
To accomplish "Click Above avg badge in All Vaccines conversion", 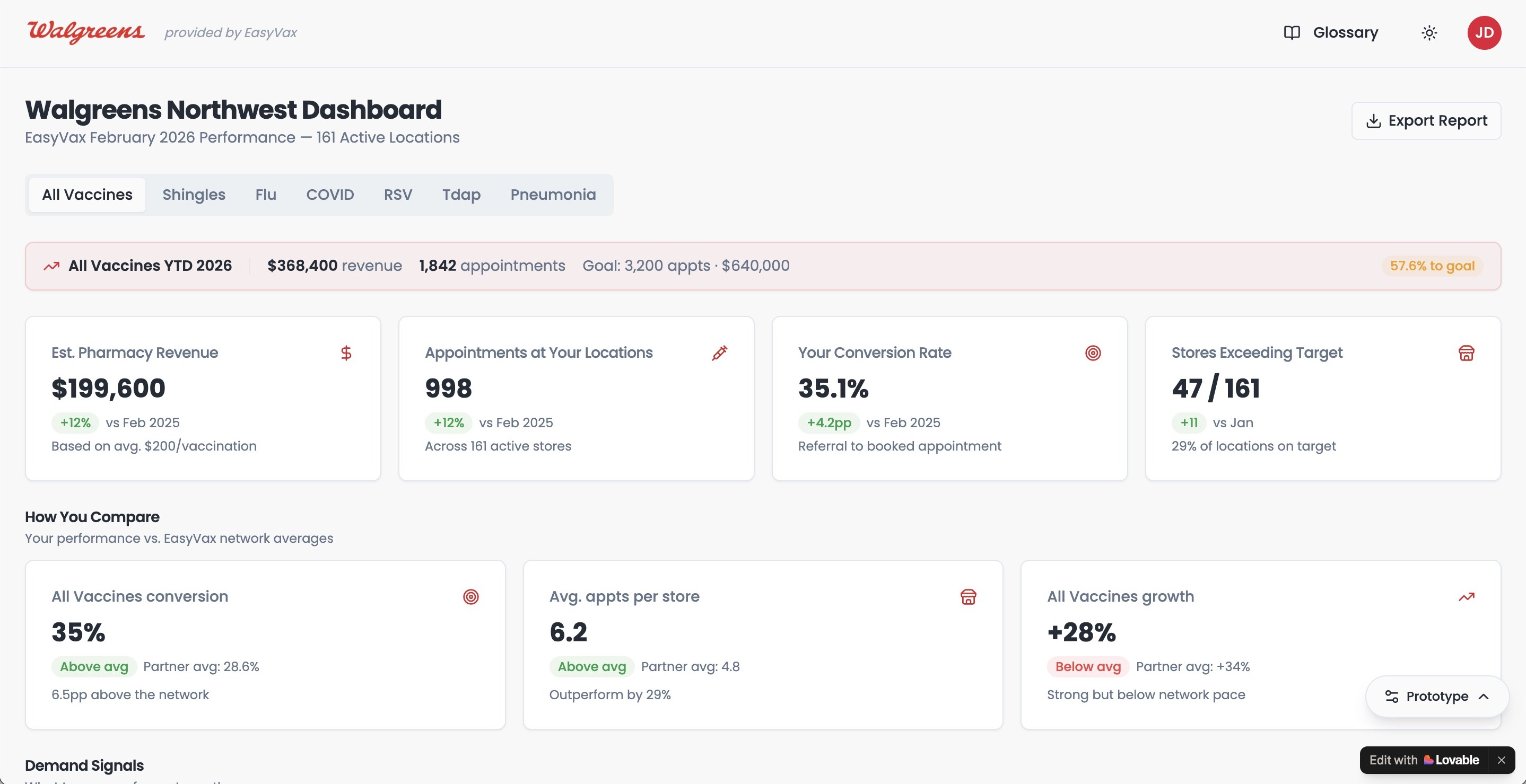I will pos(94,667).
